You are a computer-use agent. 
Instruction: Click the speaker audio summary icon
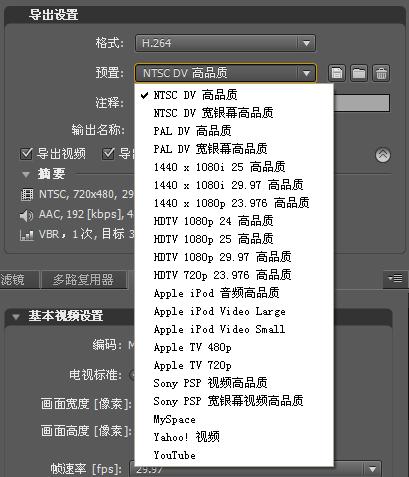pos(27,215)
